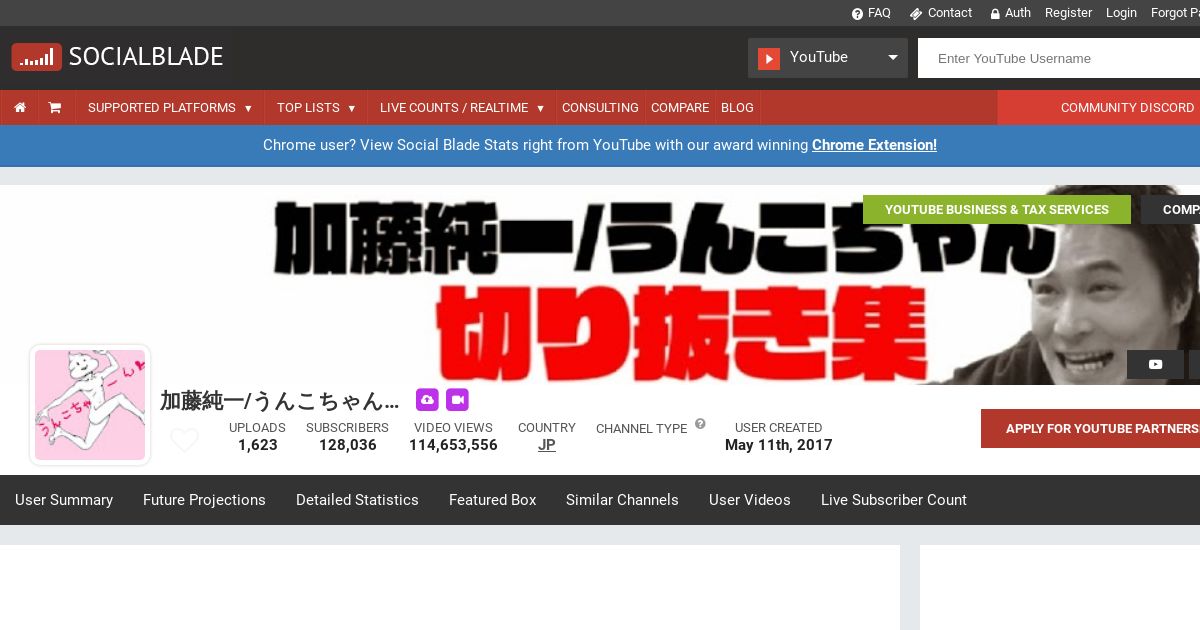Image resolution: width=1200 pixels, height=630 pixels.
Task: Click the user created date May 11th, 2017
Action: (779, 445)
